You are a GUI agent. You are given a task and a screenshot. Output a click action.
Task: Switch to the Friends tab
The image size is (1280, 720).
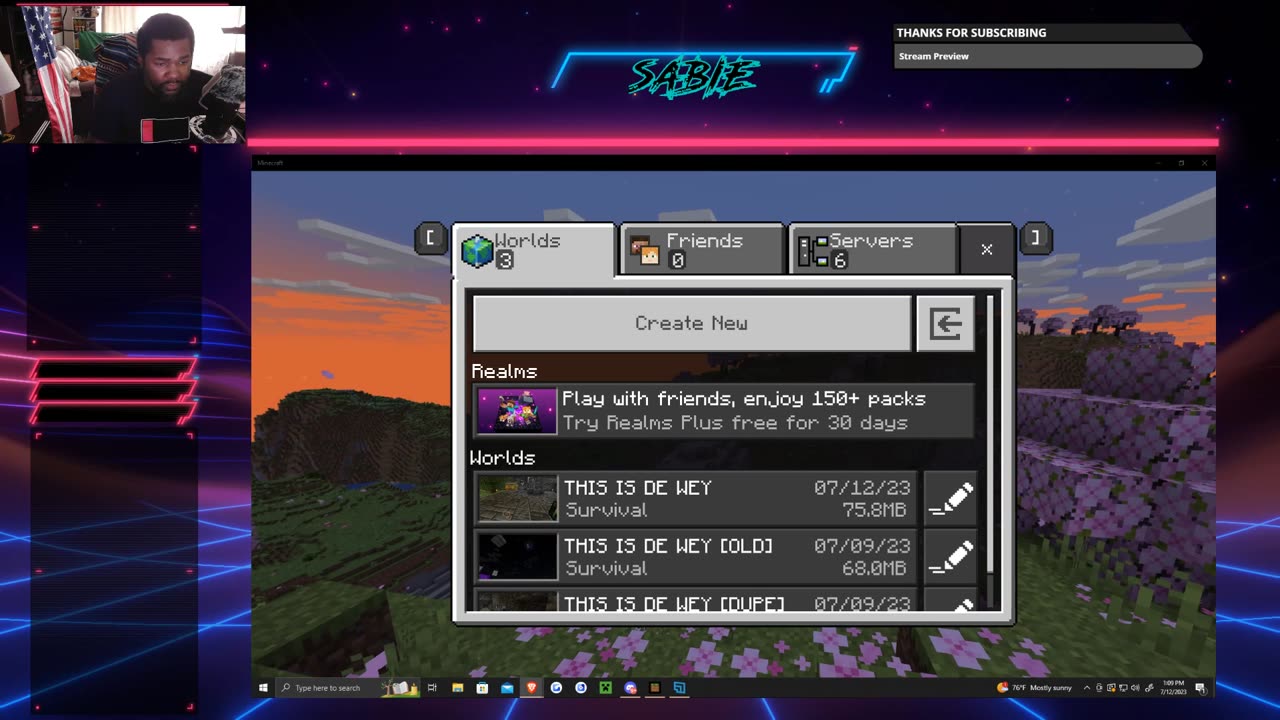click(702, 249)
